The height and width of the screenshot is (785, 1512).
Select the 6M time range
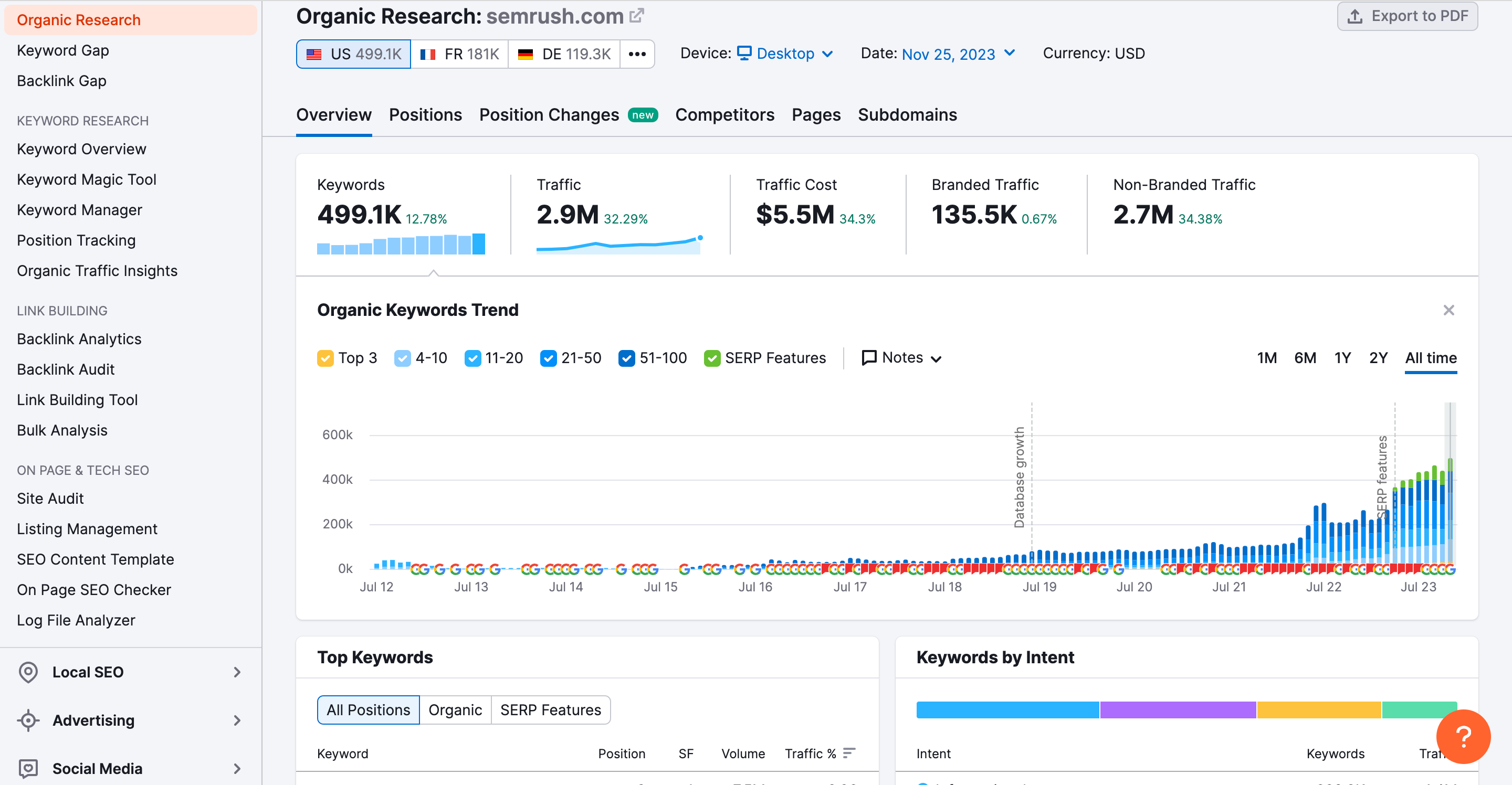(1305, 358)
